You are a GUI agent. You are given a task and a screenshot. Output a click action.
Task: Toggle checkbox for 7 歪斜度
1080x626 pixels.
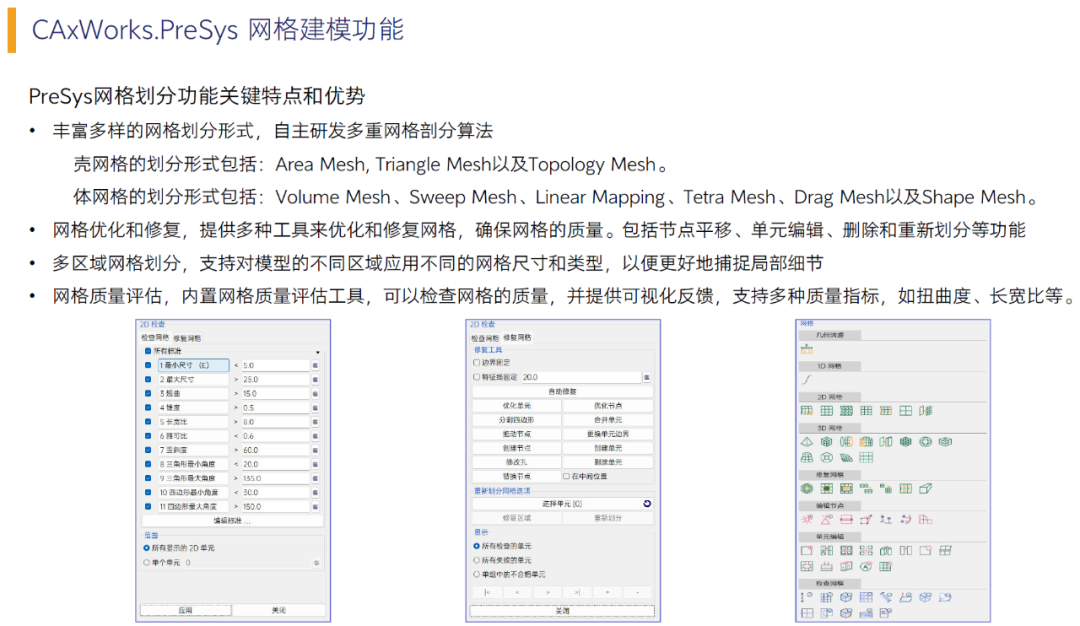(148, 450)
